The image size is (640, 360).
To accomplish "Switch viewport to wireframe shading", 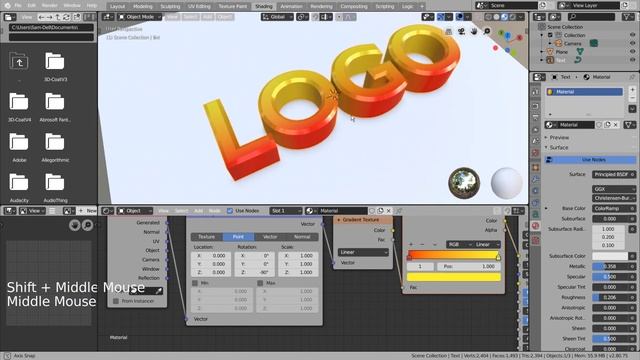I will 488,17.
